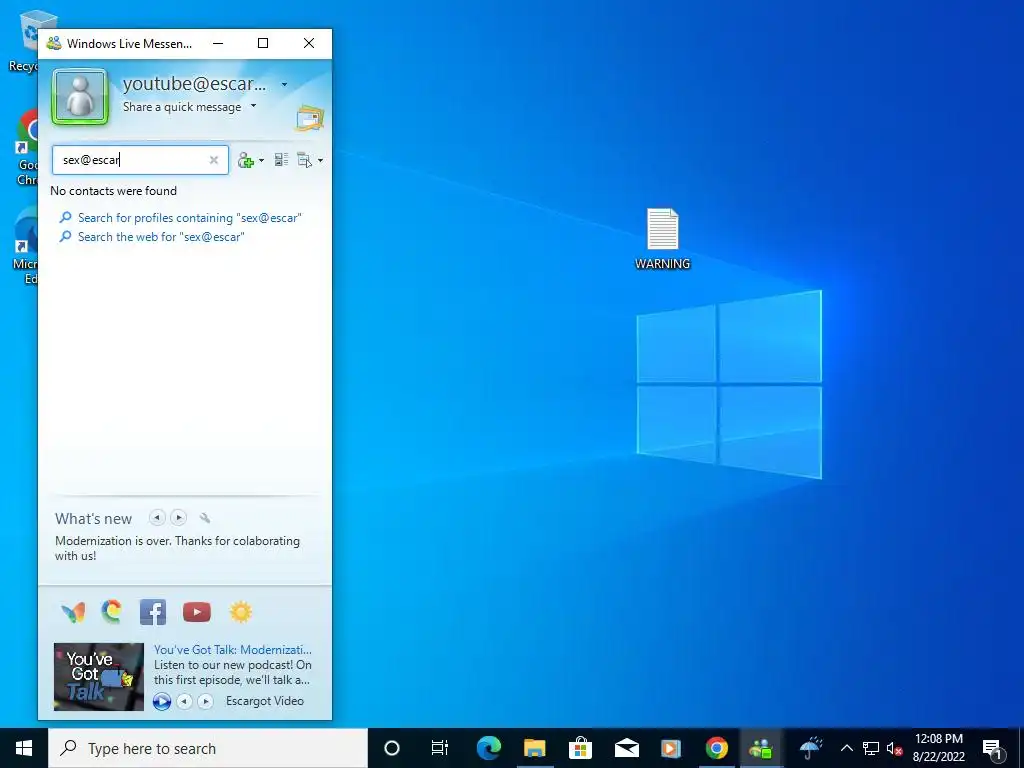Viewport: 1024px width, 768px height.
Task: Click the You've Got Talk thumbnail
Action: point(99,677)
